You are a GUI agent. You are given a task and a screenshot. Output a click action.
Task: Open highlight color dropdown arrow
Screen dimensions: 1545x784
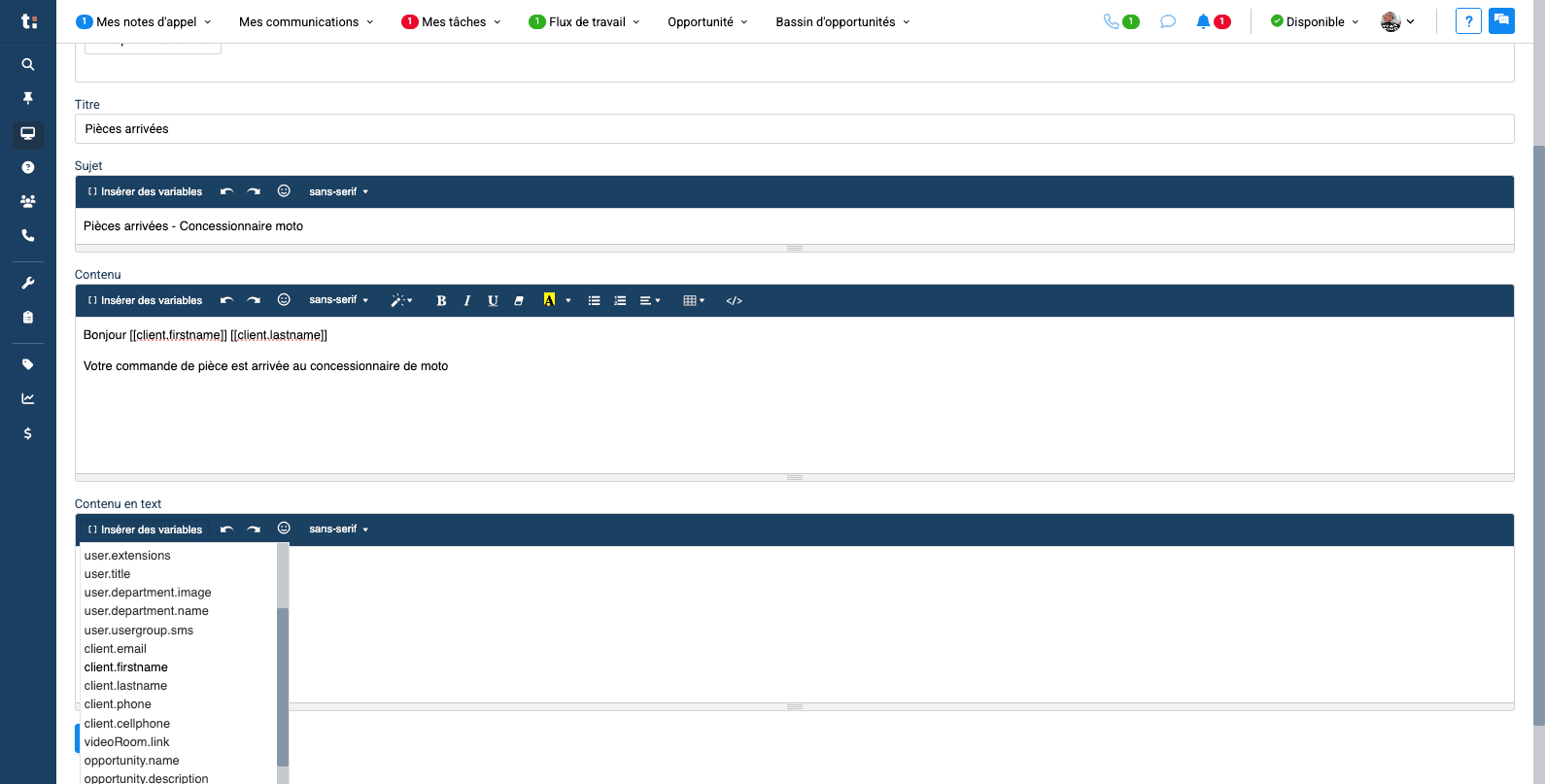pyautogui.click(x=568, y=301)
